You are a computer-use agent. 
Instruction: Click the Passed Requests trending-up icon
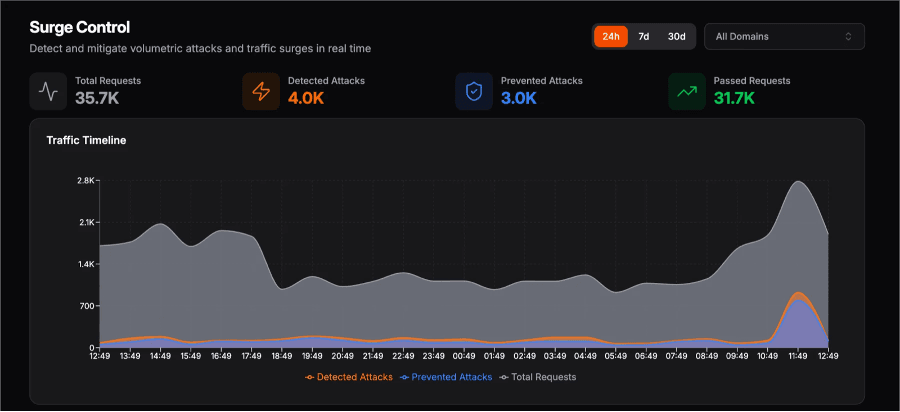click(686, 91)
